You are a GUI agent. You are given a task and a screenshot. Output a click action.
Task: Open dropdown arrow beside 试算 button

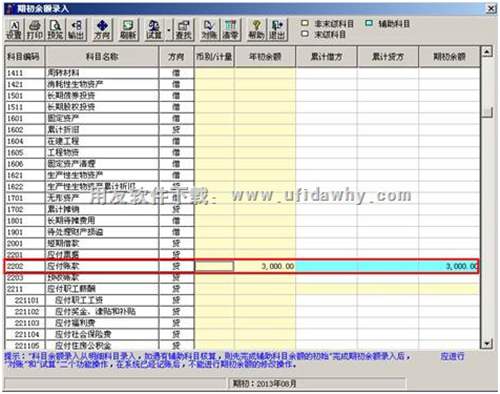coord(169,30)
